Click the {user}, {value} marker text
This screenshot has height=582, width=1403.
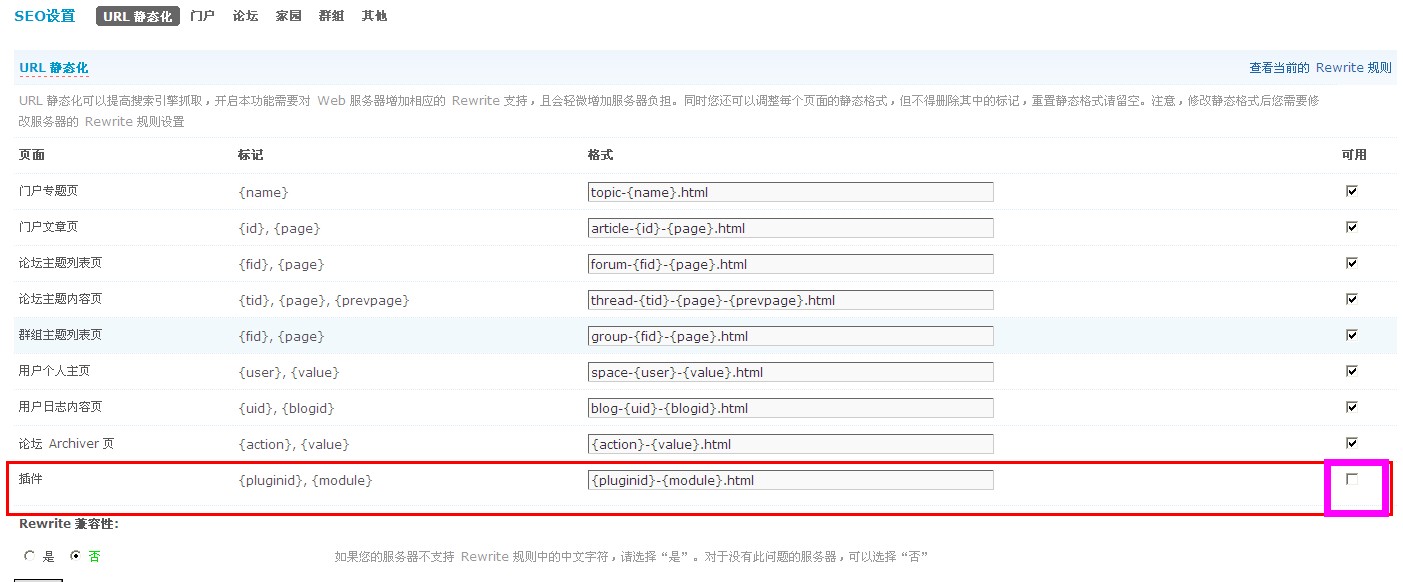point(289,372)
